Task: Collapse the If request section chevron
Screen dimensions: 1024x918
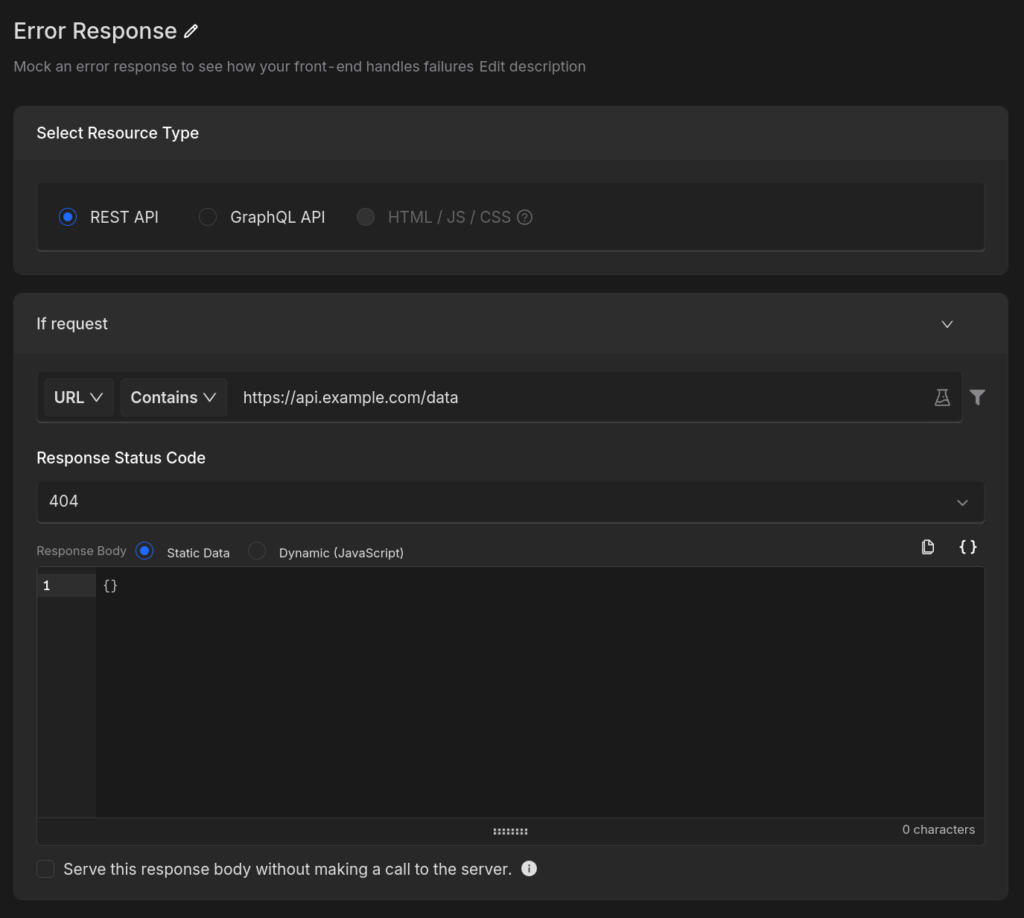Action: coord(947,324)
